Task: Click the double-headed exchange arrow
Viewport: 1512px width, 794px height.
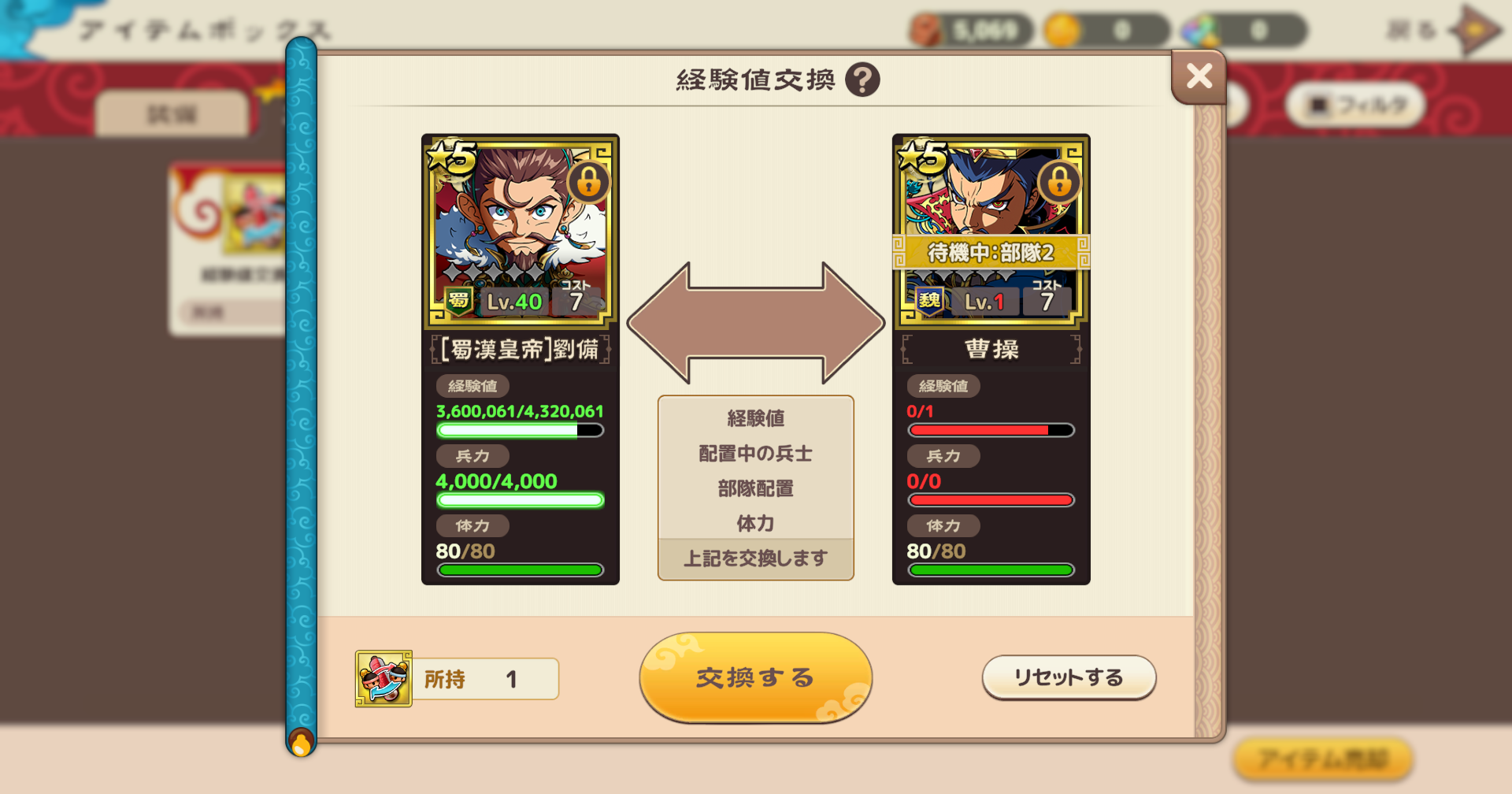Action: tap(756, 323)
